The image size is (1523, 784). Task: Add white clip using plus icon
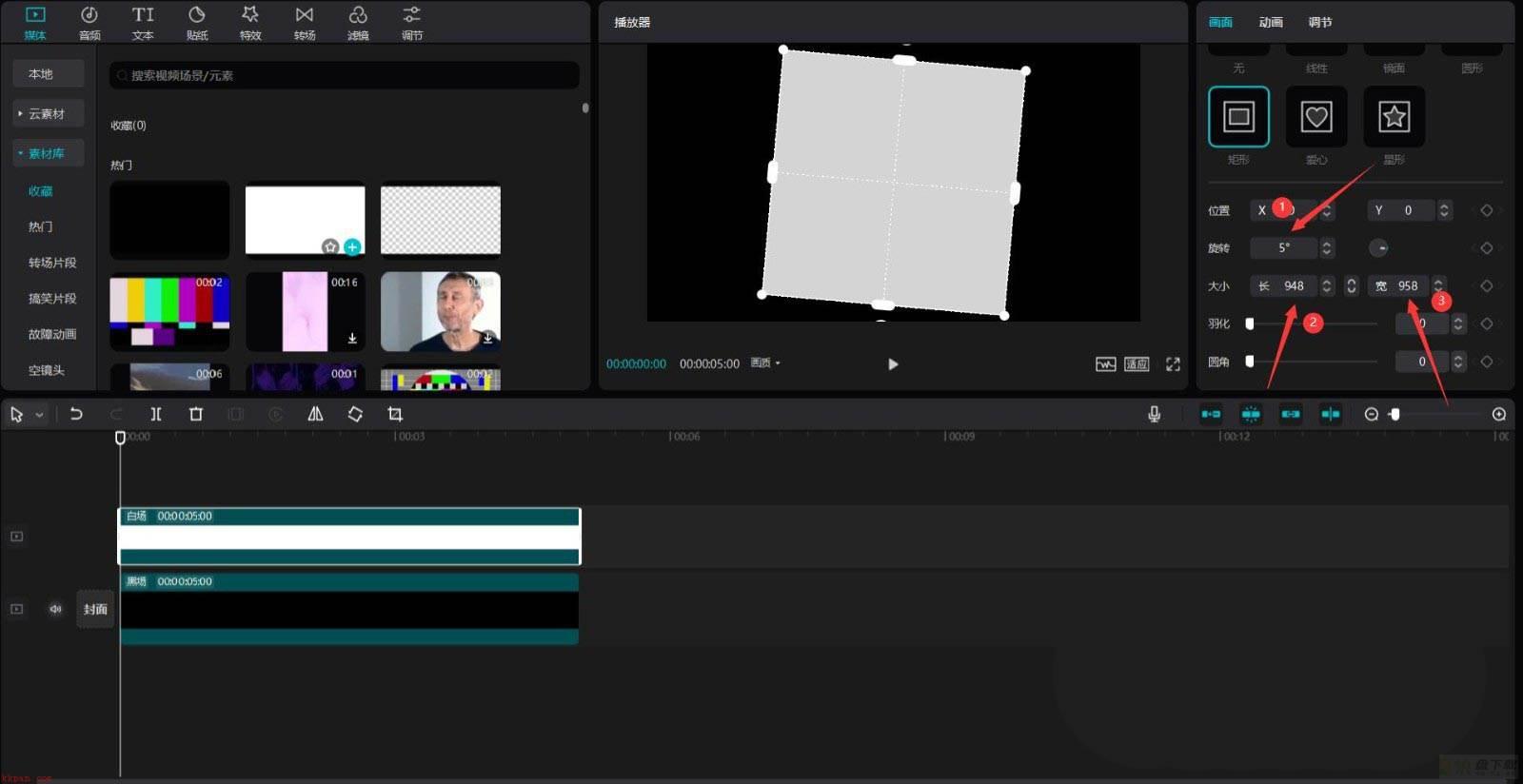coord(352,246)
